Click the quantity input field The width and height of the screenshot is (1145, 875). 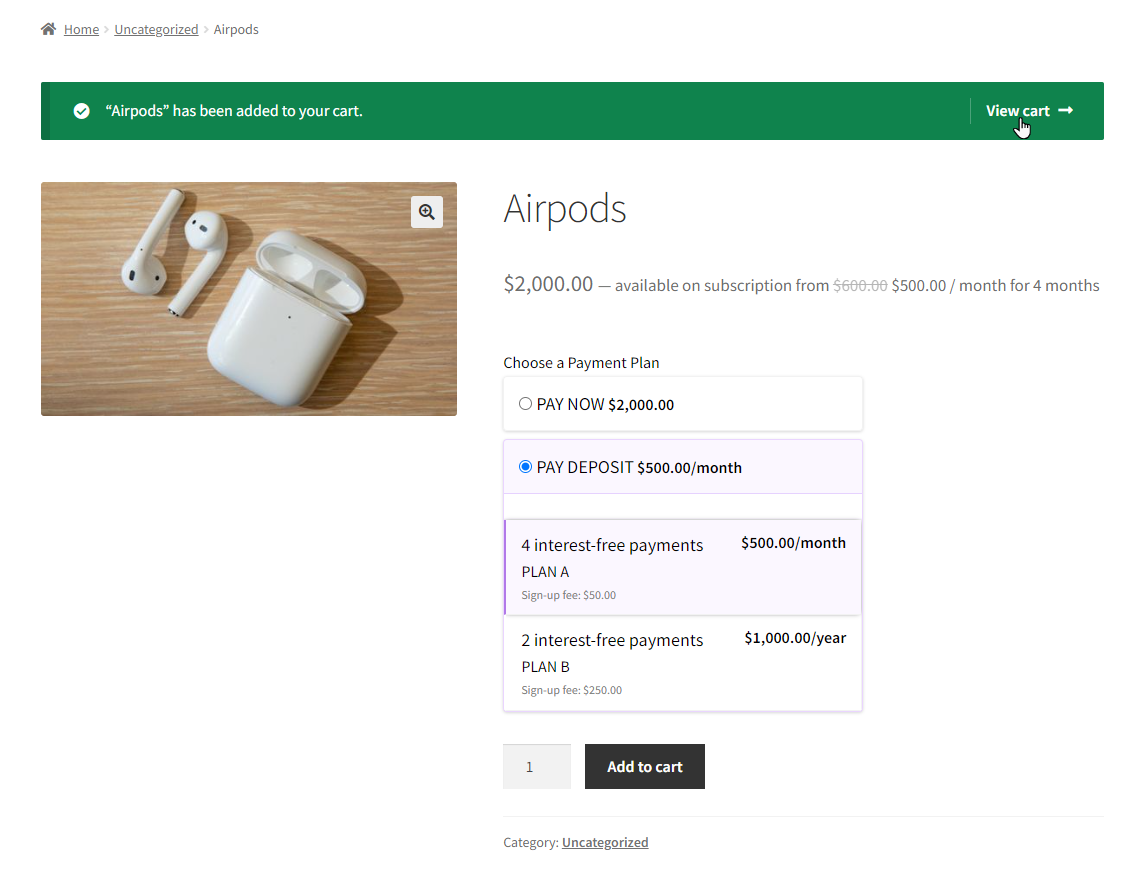[537, 766]
